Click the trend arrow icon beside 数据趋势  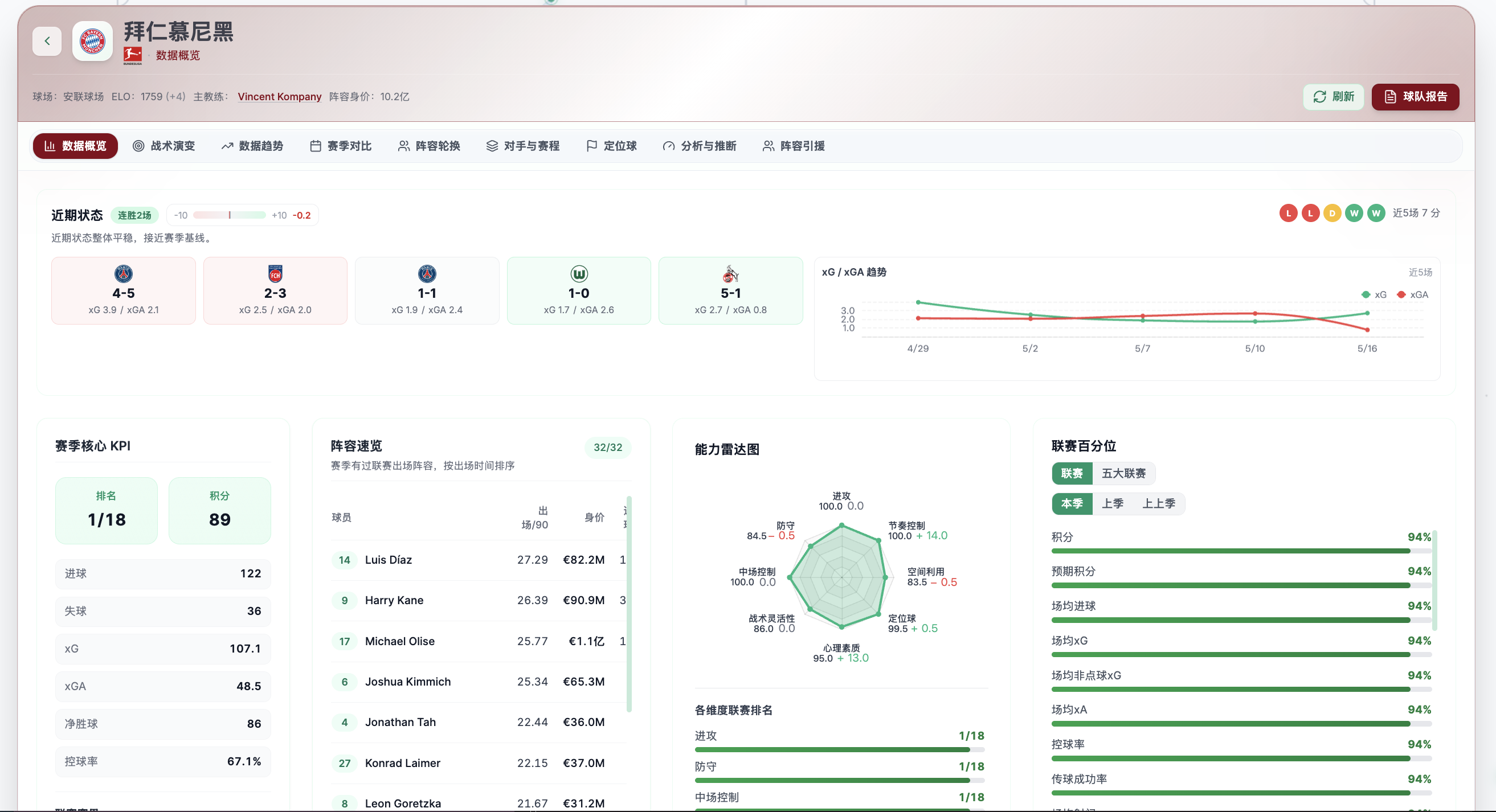pyautogui.click(x=227, y=146)
